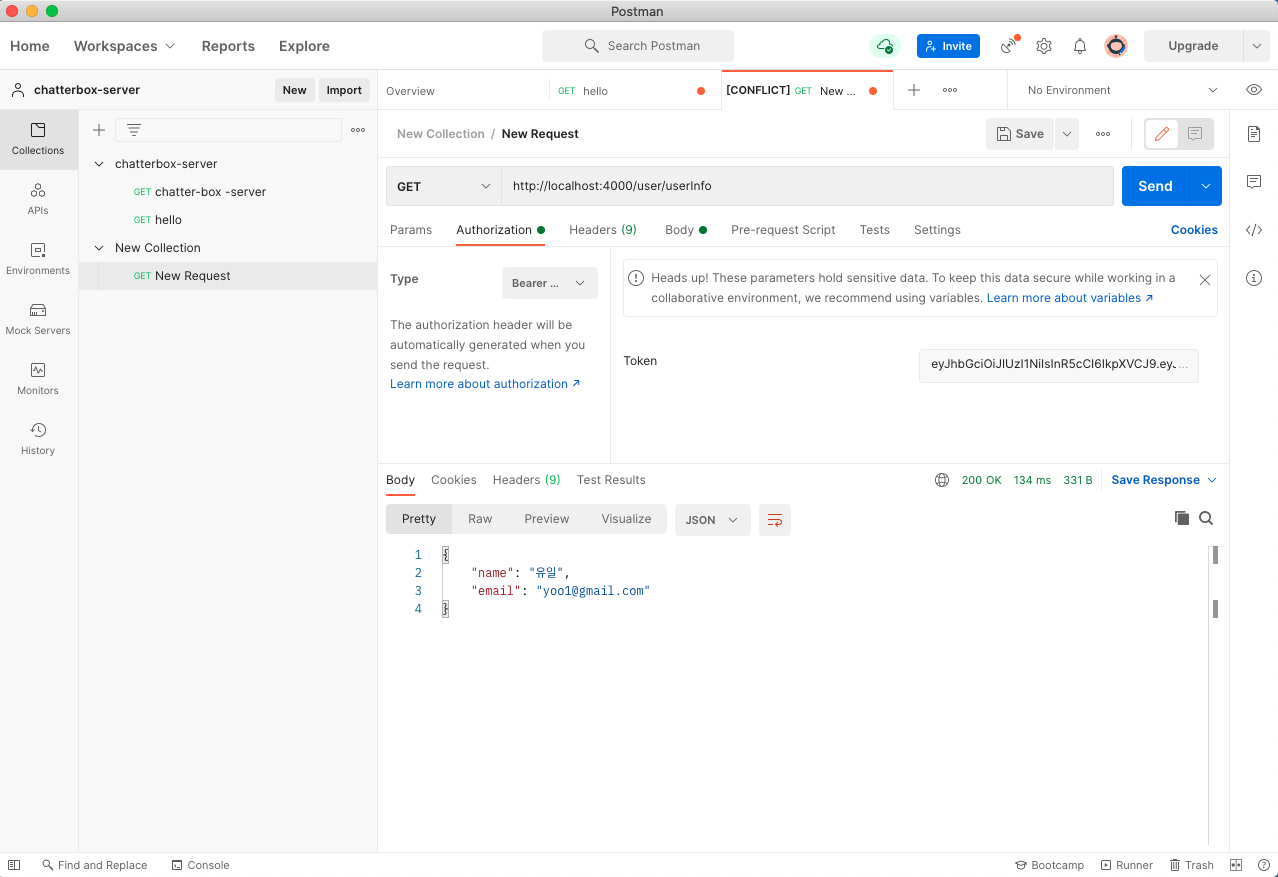Open the Environments sidebar panel
Image resolution: width=1278 pixels, height=877 pixels.
[x=38, y=259]
